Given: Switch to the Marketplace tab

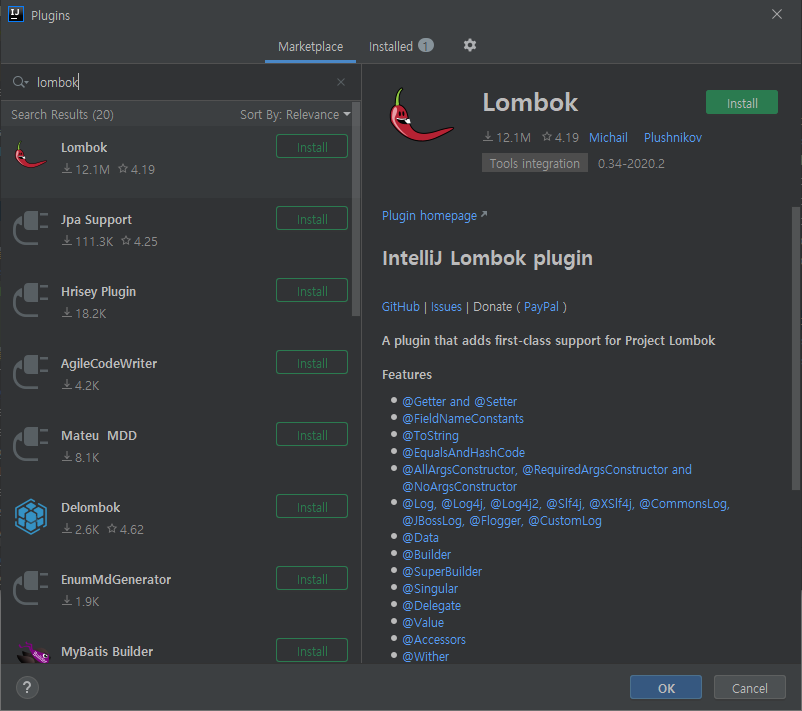Looking at the screenshot, I should coord(310,47).
